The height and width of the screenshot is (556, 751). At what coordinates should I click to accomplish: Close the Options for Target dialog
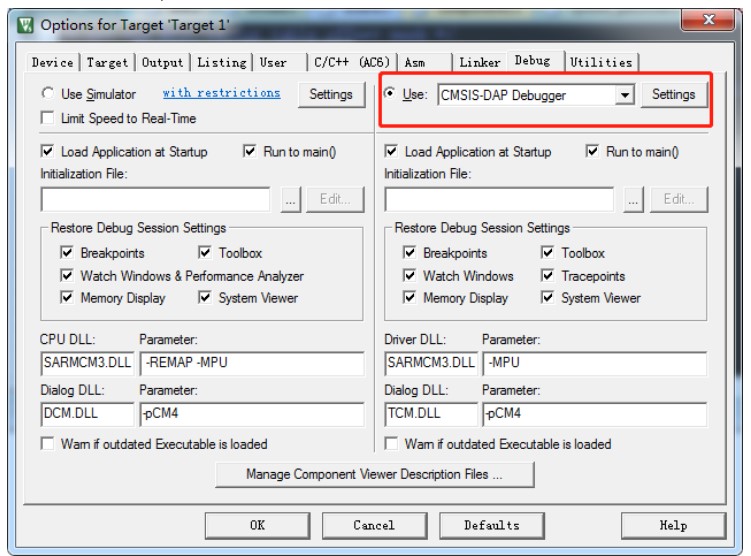pos(707,20)
